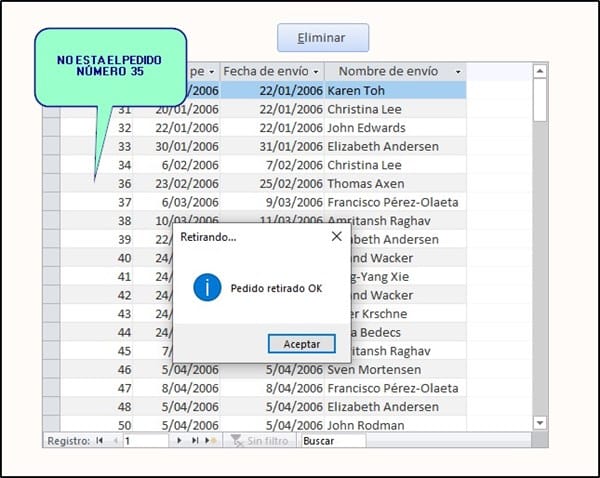The height and width of the screenshot is (478, 600).
Task: Go to next record navigation icon
Action: click(x=180, y=440)
